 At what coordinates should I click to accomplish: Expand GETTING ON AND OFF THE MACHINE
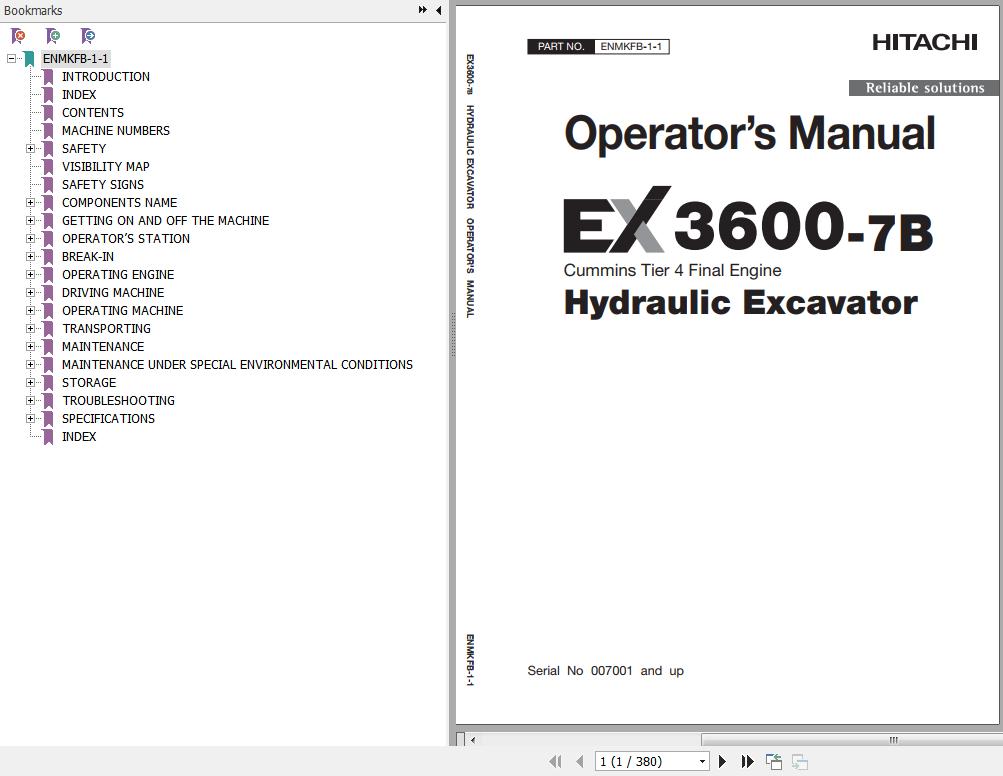pyautogui.click(x=30, y=220)
